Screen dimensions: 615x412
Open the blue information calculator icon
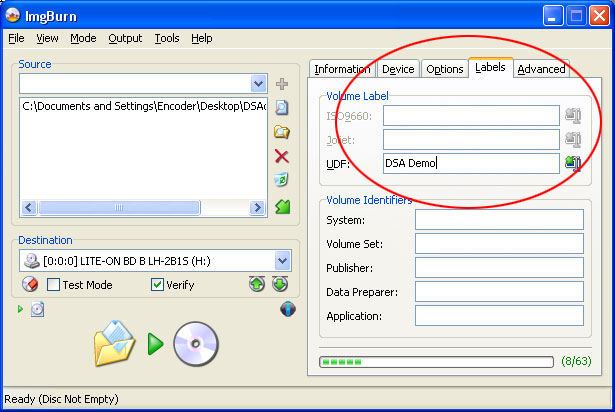pos(288,309)
